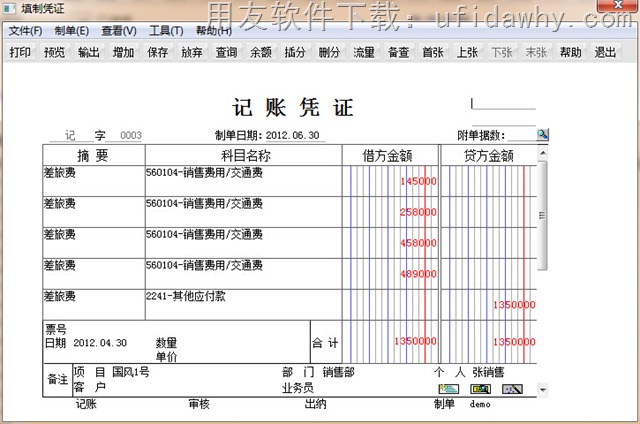Click the 帮助 help toolbar button
Viewport: 640px width, 424px height.
tap(570, 52)
